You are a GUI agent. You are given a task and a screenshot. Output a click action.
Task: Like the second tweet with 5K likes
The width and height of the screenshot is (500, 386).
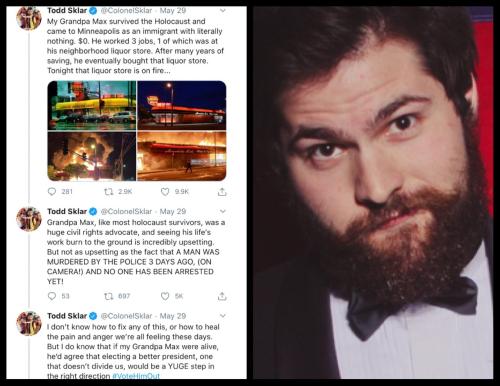[165, 296]
